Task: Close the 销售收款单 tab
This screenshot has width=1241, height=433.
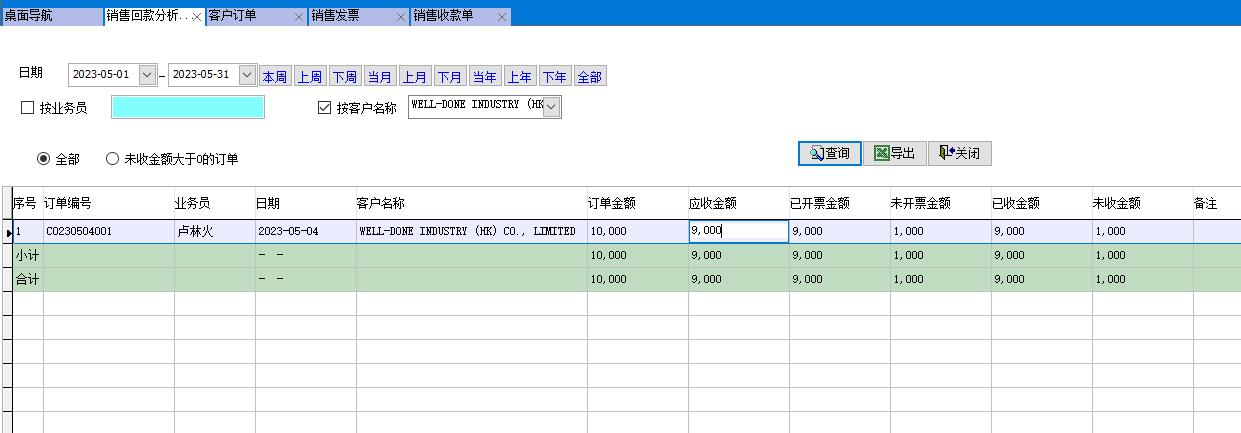Action: coord(502,17)
